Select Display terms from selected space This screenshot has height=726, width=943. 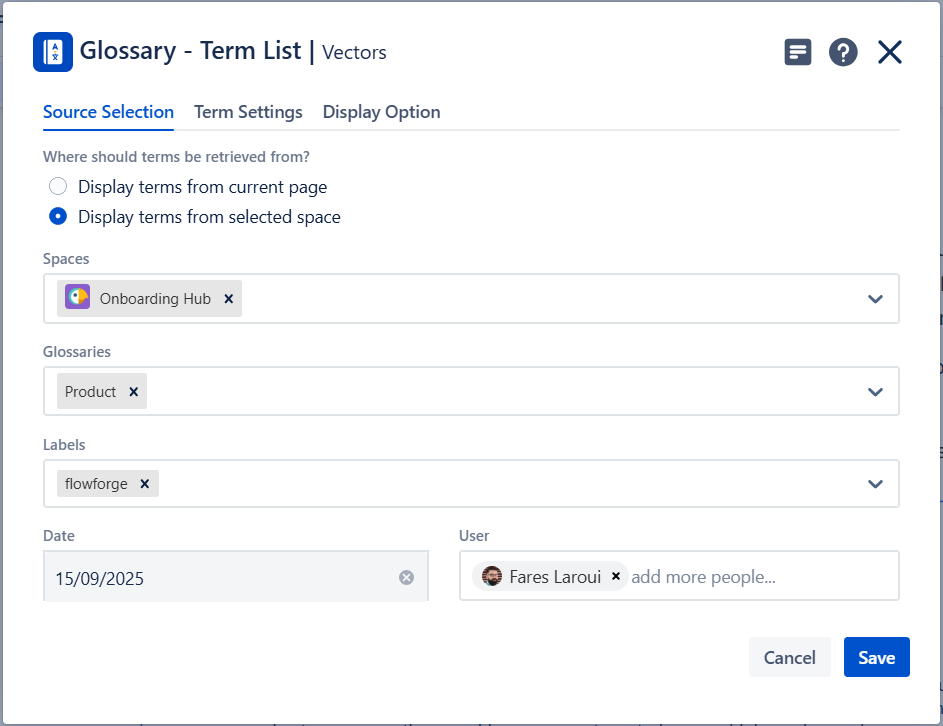59,216
